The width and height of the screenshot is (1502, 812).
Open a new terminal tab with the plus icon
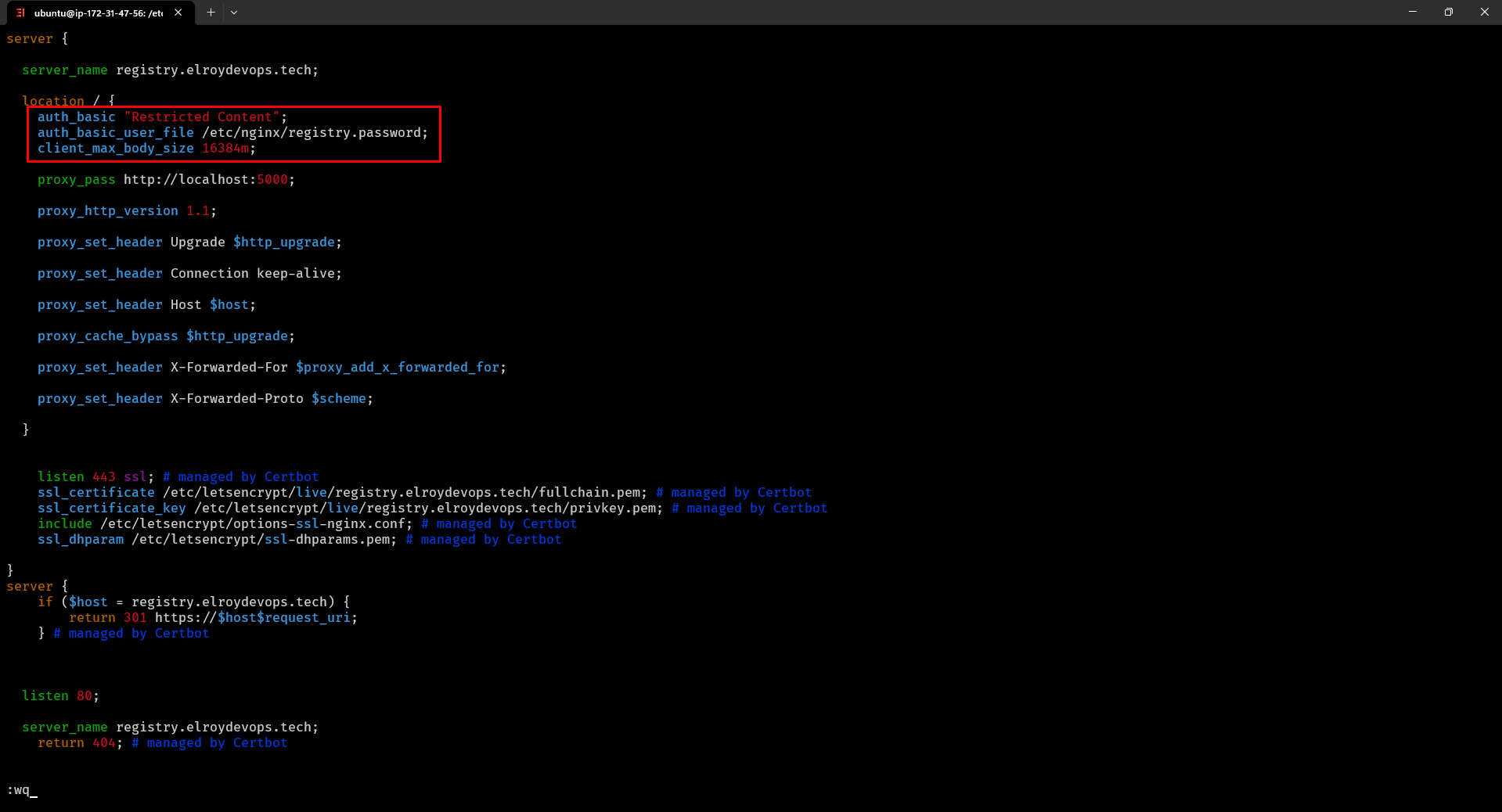click(210, 13)
